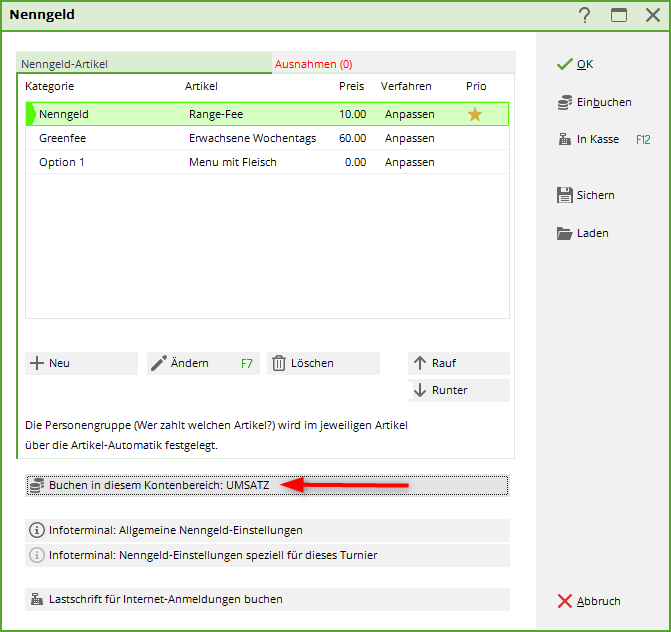
Task: Click the coin stack icon next to Einbuchen
Action: click(564, 103)
